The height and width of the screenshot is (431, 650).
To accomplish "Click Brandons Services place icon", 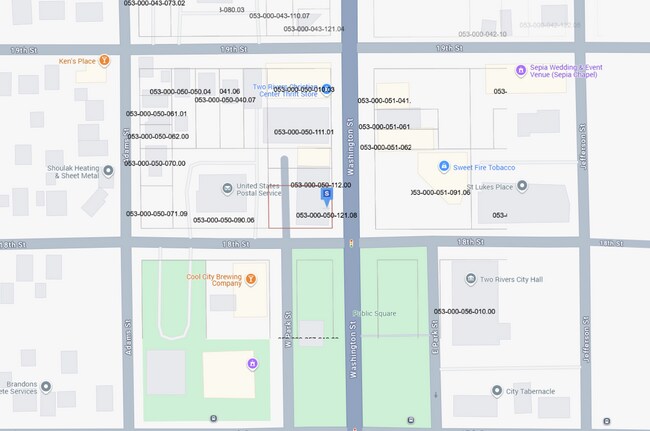I will point(46,386).
